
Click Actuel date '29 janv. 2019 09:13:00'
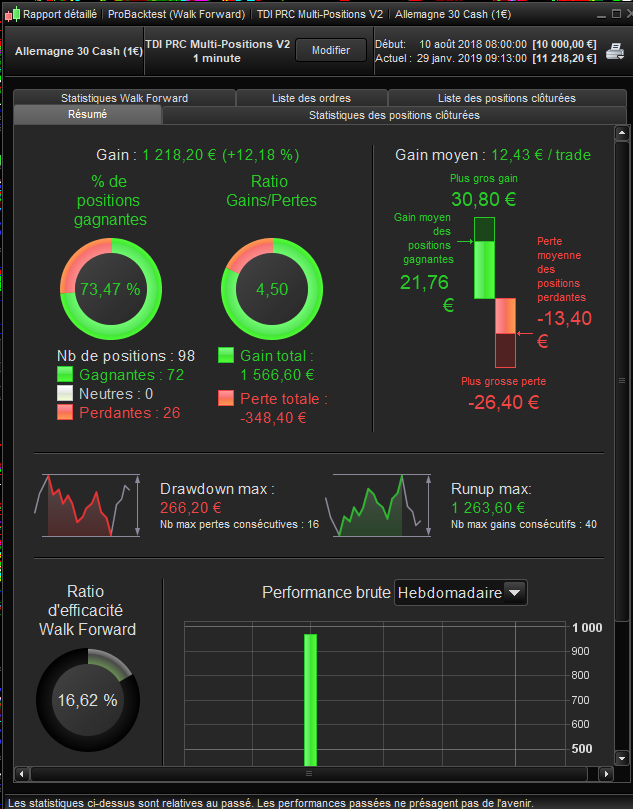tap(472, 58)
